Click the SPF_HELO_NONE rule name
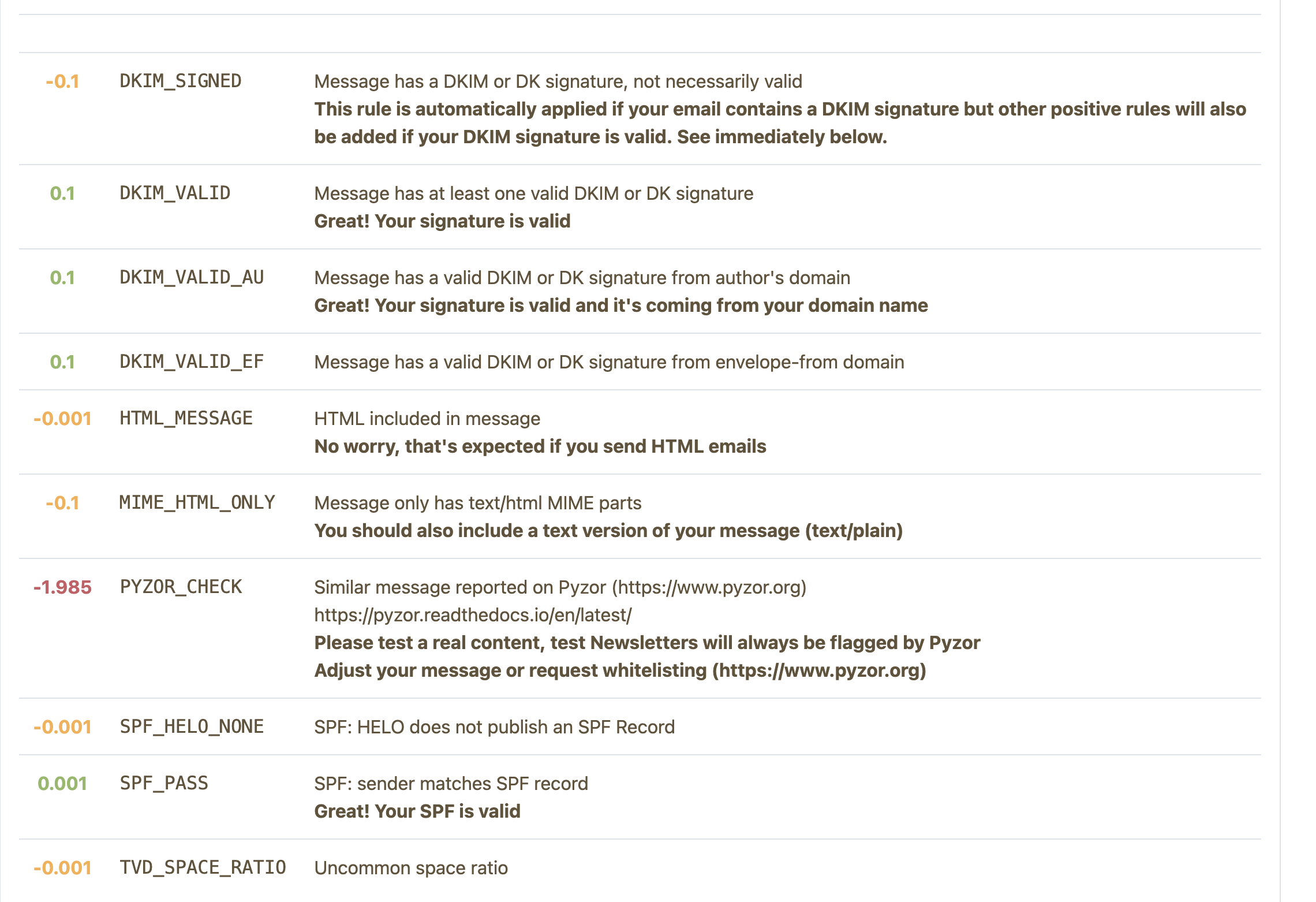The image size is (1316, 902). pyautogui.click(x=191, y=727)
